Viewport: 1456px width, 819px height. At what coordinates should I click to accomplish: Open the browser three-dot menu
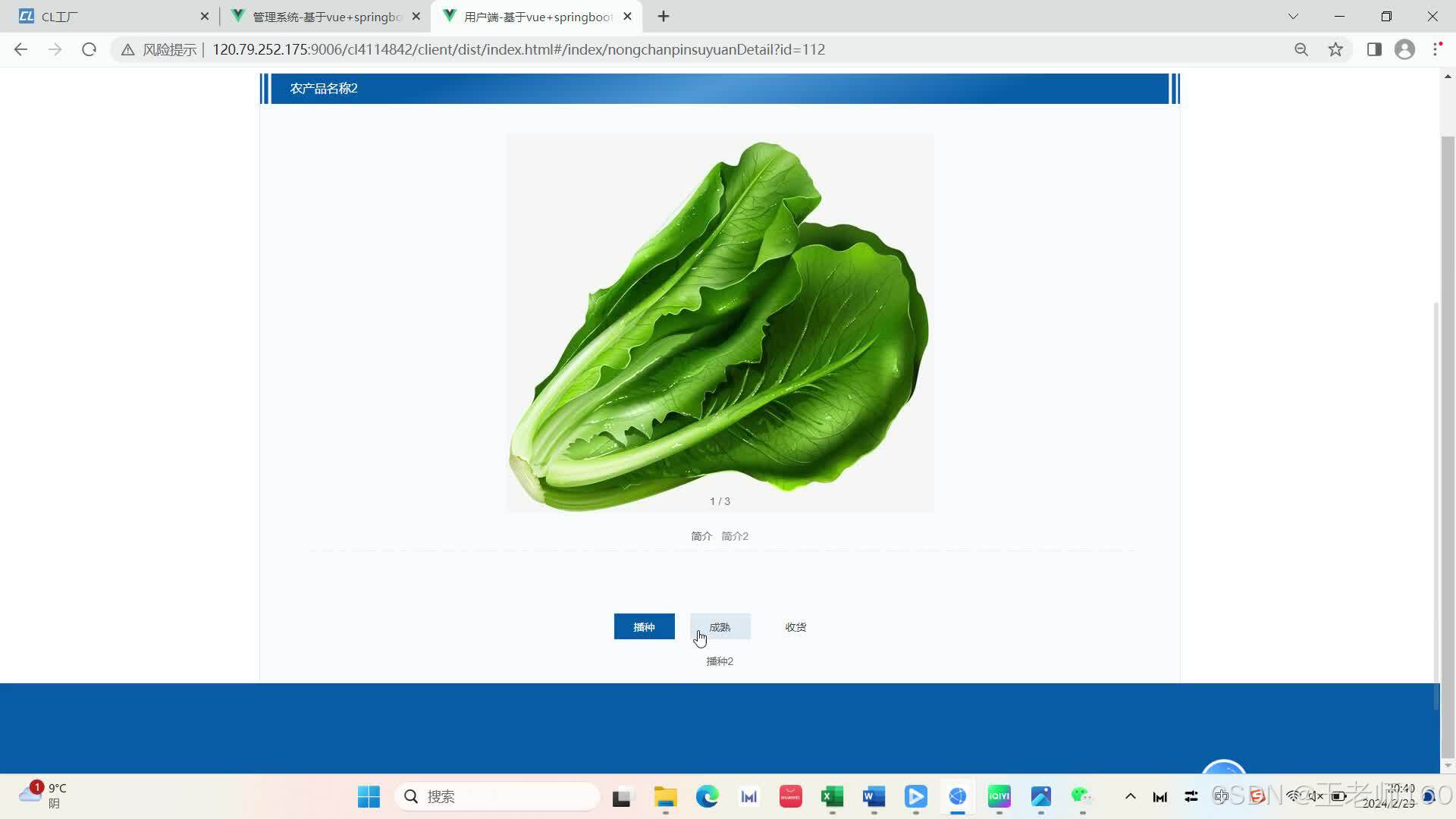1436,49
